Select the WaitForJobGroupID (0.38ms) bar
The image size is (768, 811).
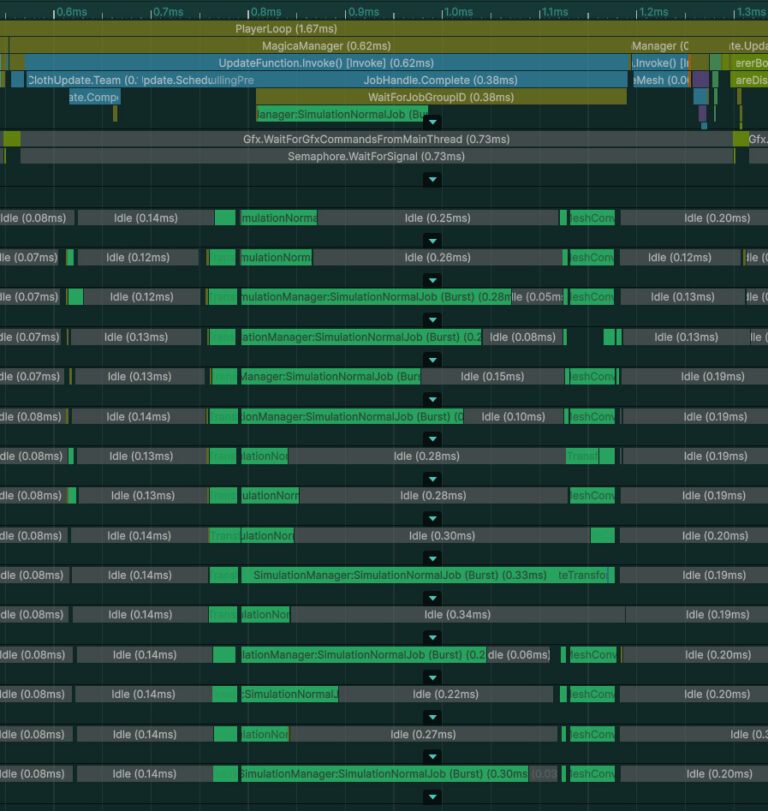click(441, 97)
